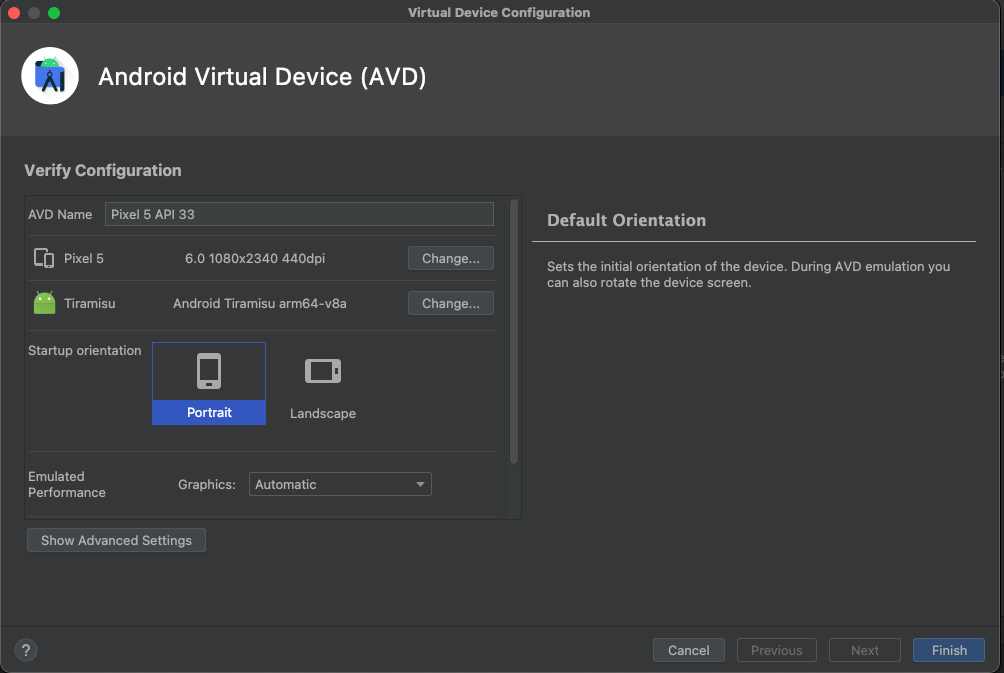The height and width of the screenshot is (673, 1004).
Task: Click the Previous button
Action: [776, 650]
